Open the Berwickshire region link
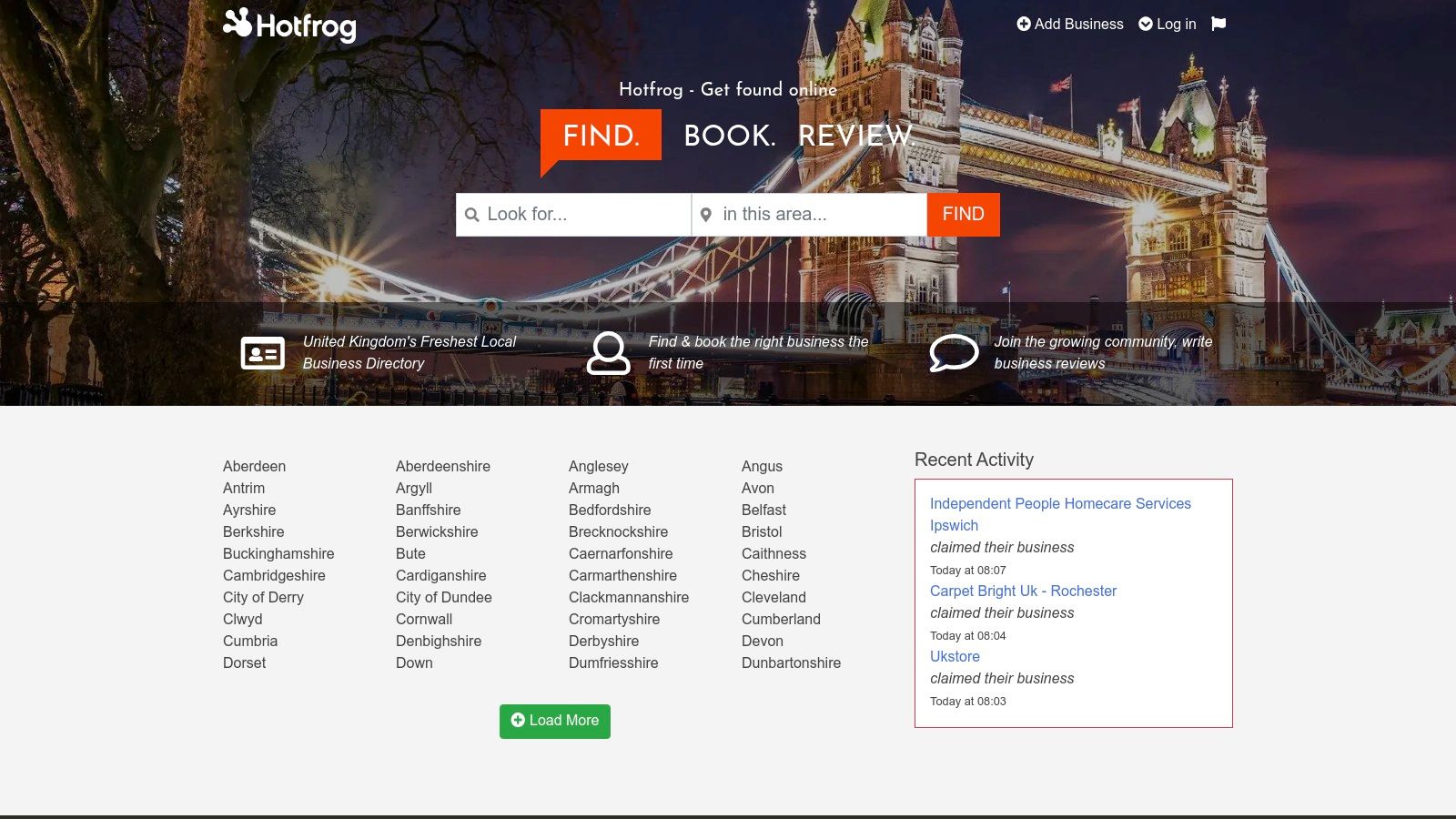The width and height of the screenshot is (1456, 819). [437, 531]
